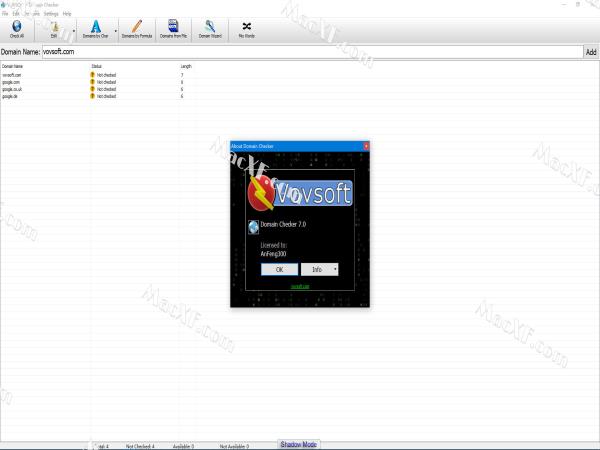Click the status icon of google.co.uk row
Image resolution: width=600 pixels, height=450 pixels.
(x=92, y=89)
